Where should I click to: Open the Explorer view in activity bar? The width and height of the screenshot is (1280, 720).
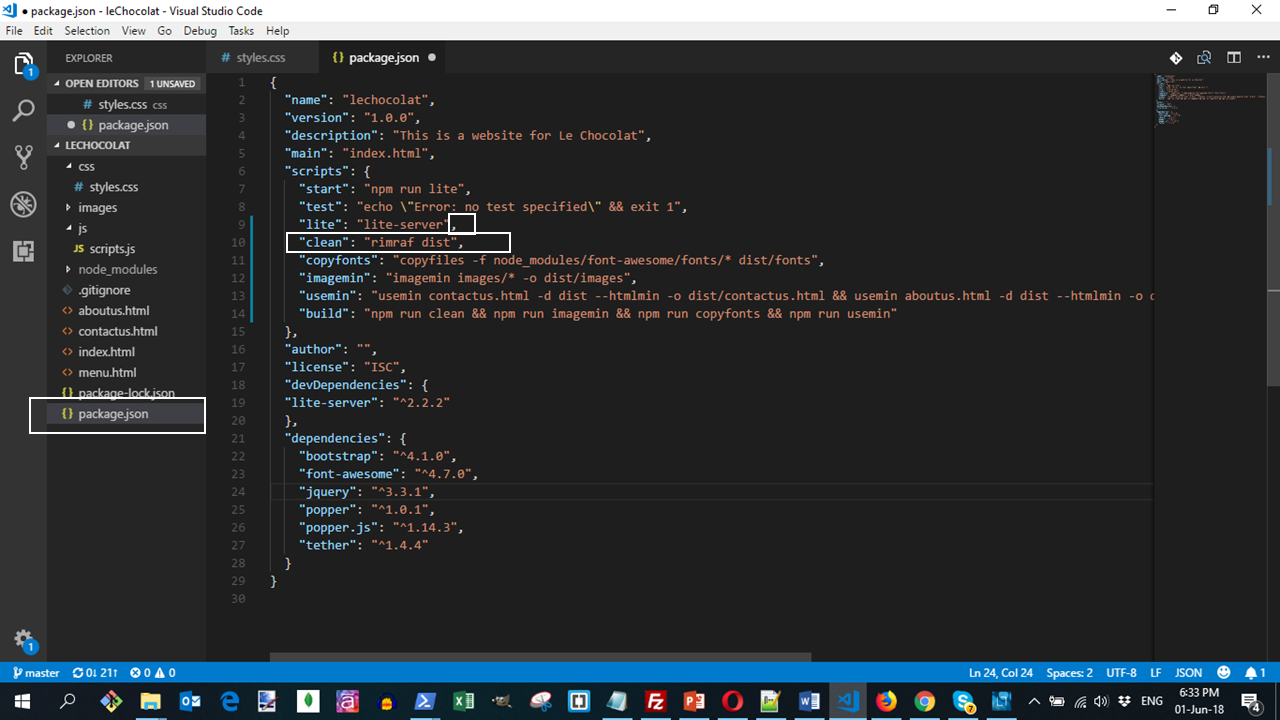[x=23, y=66]
